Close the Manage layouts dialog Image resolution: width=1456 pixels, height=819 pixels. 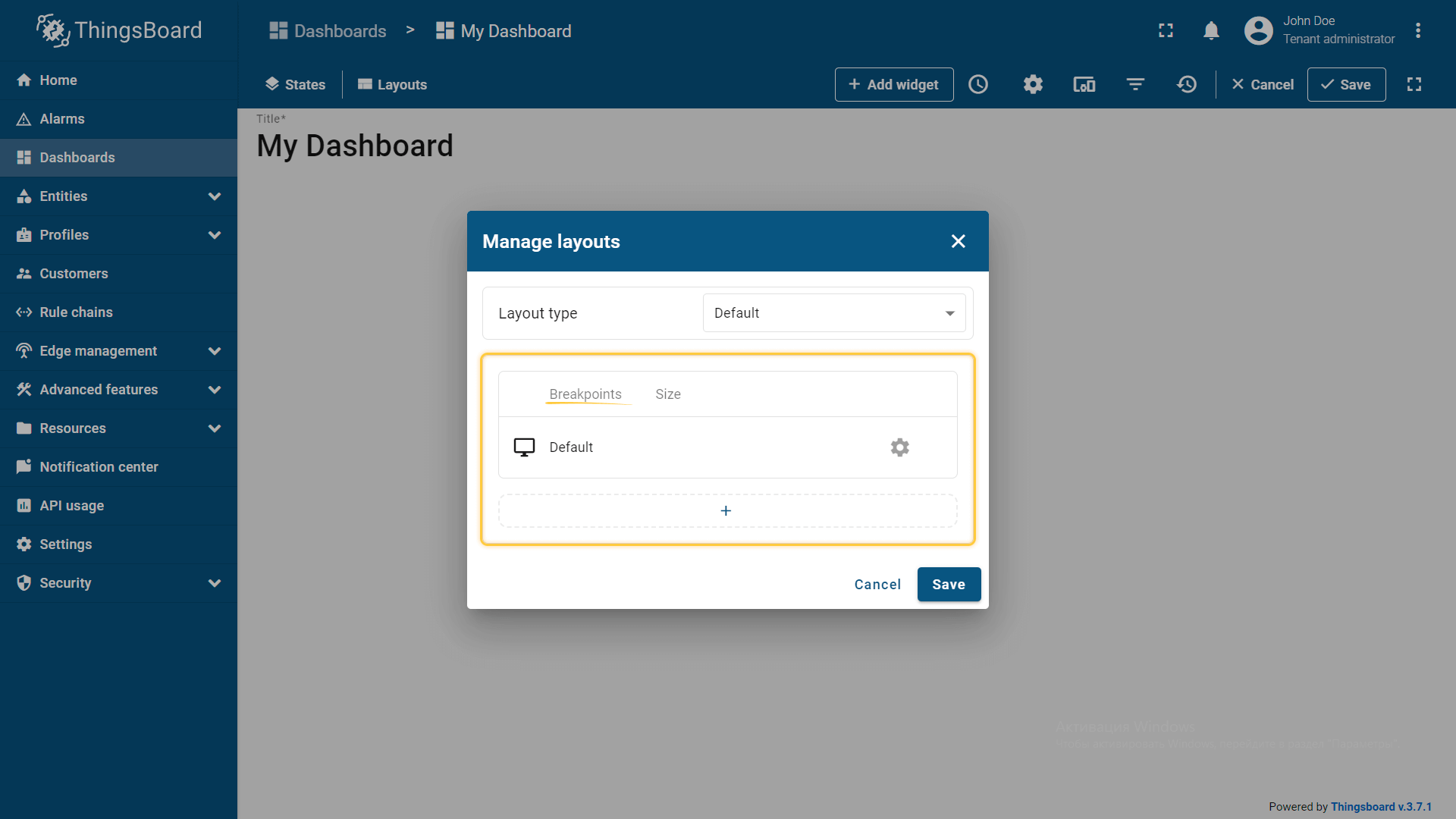point(958,241)
